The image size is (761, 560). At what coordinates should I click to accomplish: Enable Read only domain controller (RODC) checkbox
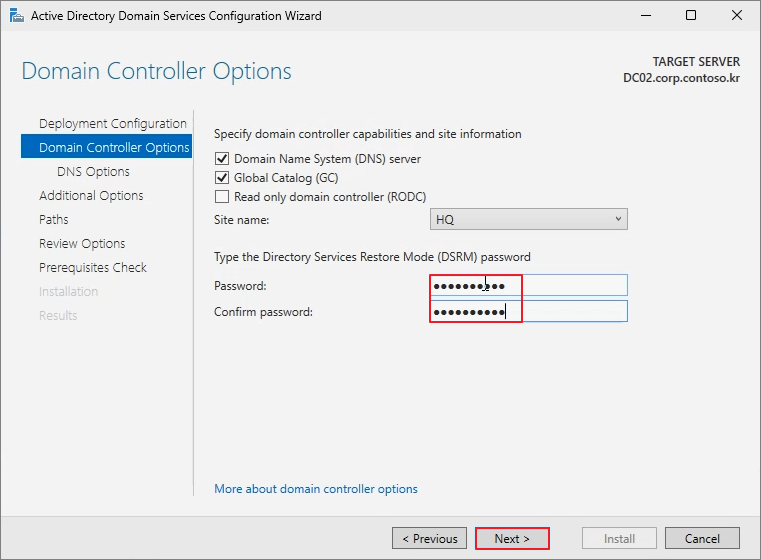(x=222, y=197)
